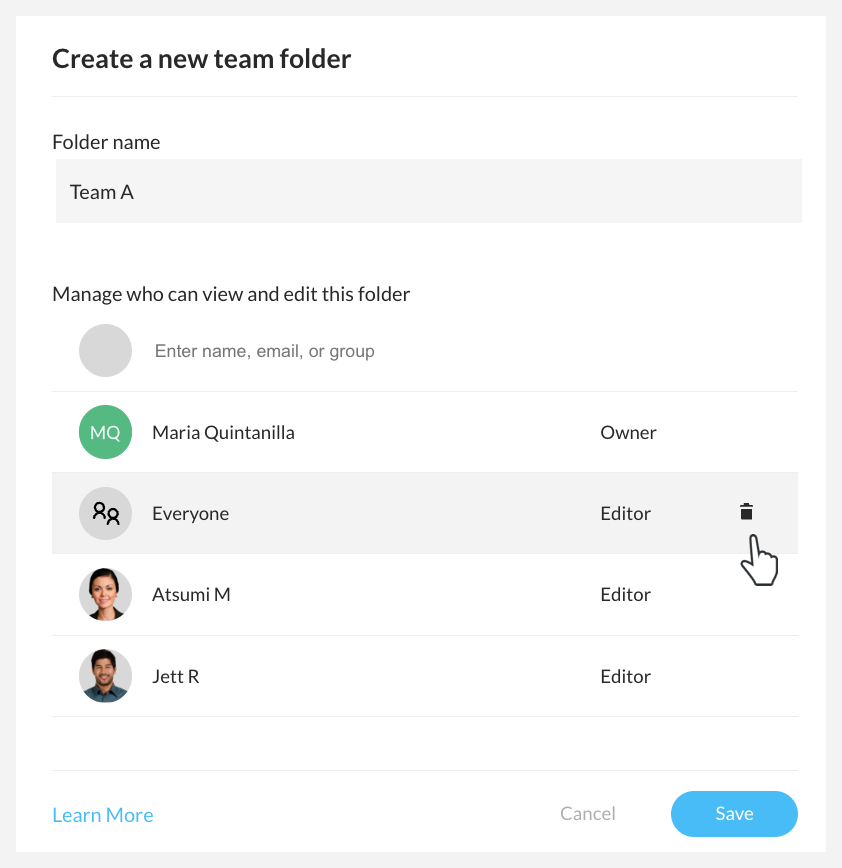Open the Learn More link

coord(103,815)
